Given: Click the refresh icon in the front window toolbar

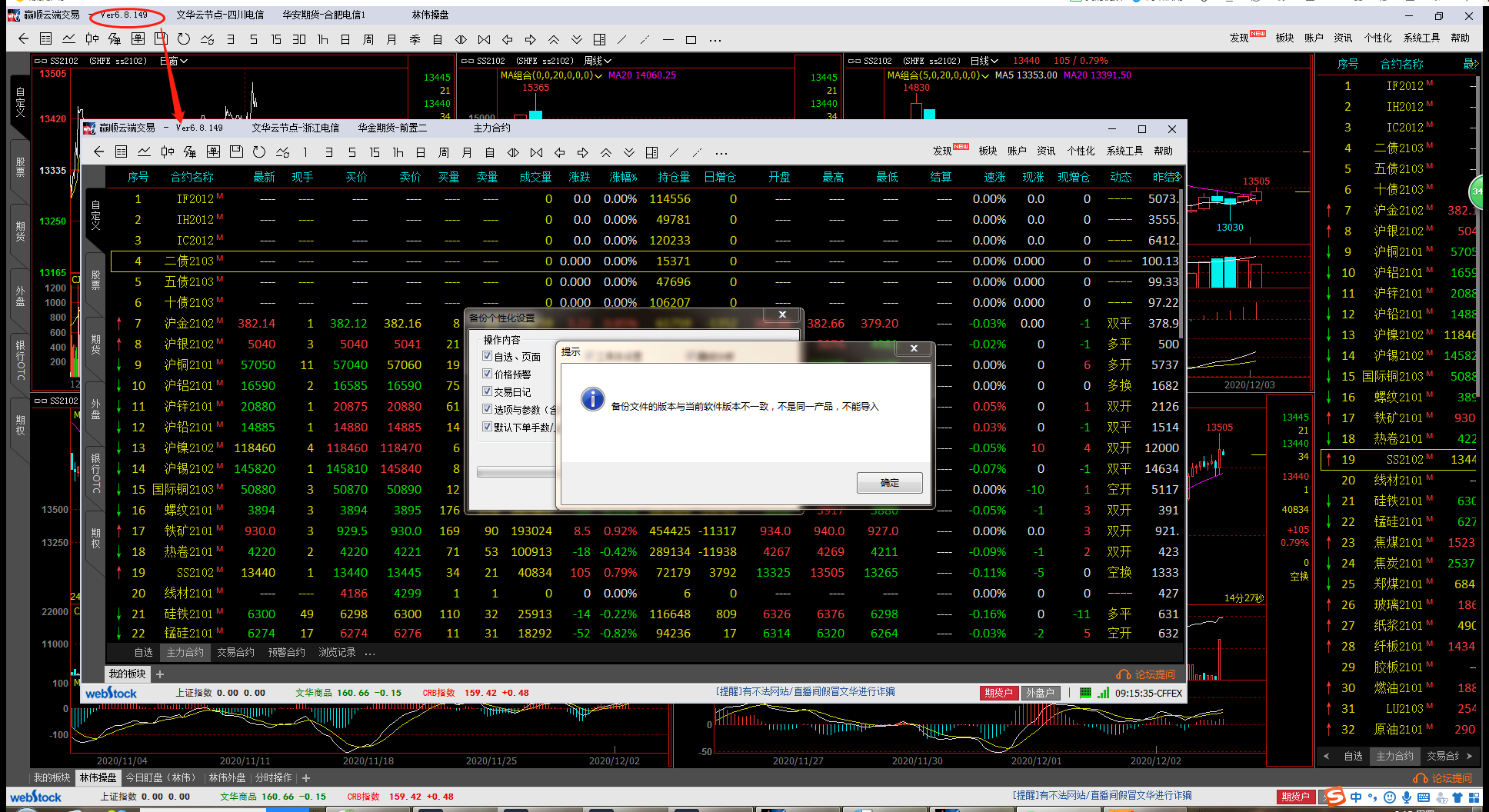Looking at the screenshot, I should click(259, 152).
